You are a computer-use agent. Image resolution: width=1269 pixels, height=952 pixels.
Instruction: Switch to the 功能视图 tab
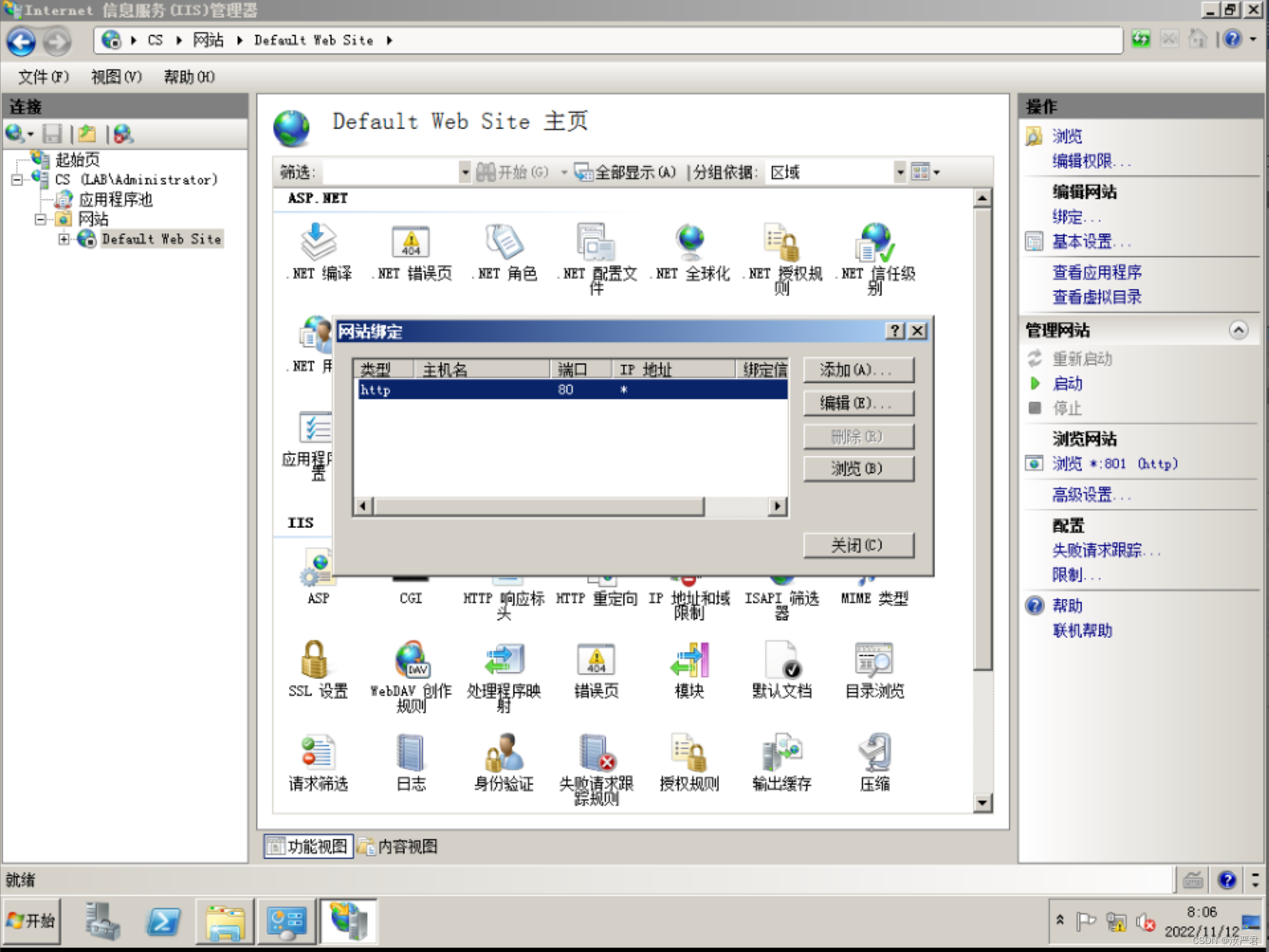click(307, 846)
